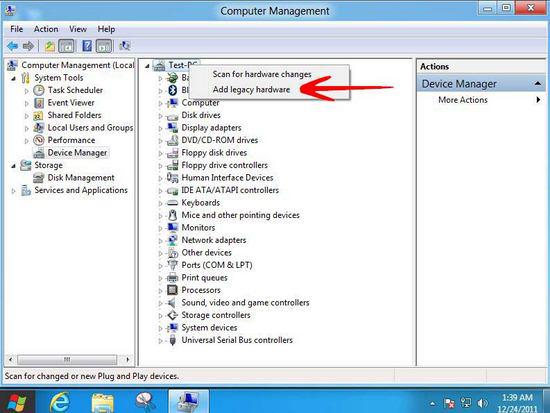Open the File menu
The height and width of the screenshot is (413, 550).
[16, 29]
